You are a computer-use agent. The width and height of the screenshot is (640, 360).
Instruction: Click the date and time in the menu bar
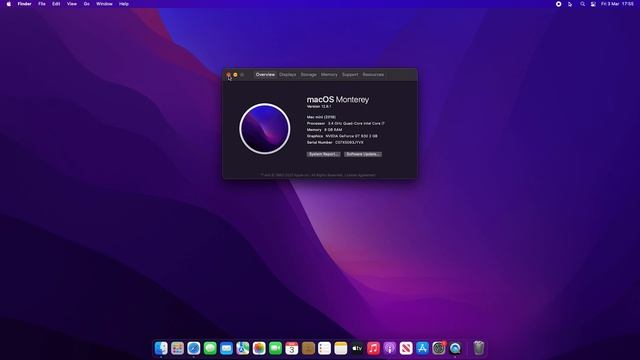click(x=617, y=4)
